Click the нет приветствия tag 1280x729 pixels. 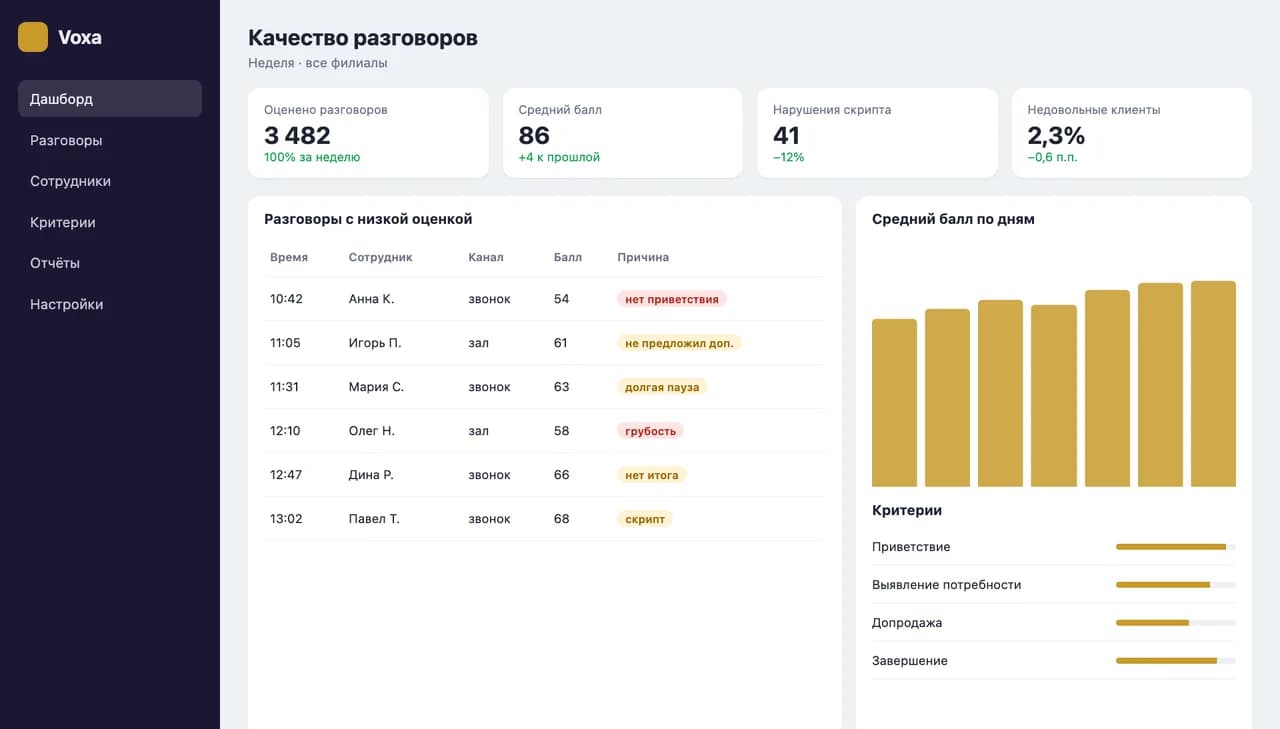coord(672,299)
